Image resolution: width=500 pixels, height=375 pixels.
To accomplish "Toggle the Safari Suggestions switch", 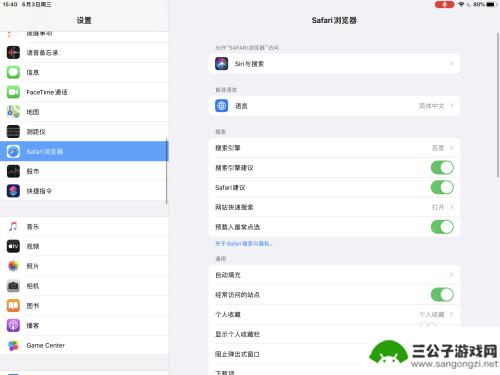I will pyautogui.click(x=442, y=187).
